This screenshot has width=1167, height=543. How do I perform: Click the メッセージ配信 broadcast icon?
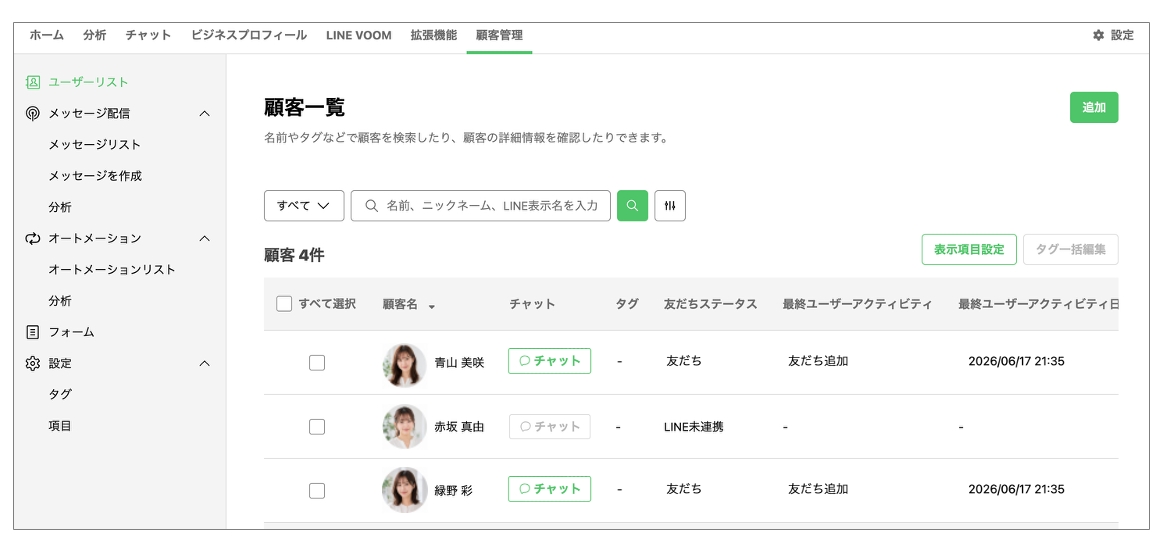click(32, 114)
